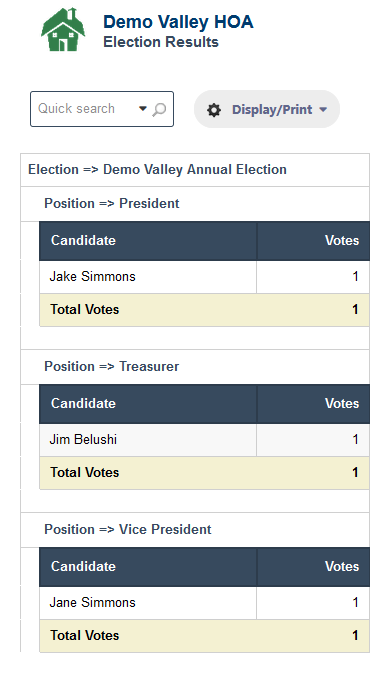This screenshot has width=392, height=675.
Task: Collapse the Position President group header
Action: [195, 204]
